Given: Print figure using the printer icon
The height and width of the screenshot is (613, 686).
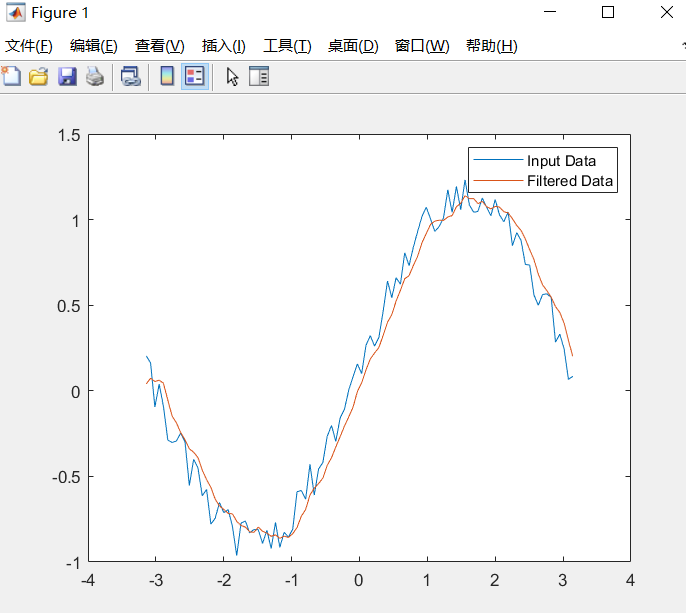Looking at the screenshot, I should click(94, 77).
